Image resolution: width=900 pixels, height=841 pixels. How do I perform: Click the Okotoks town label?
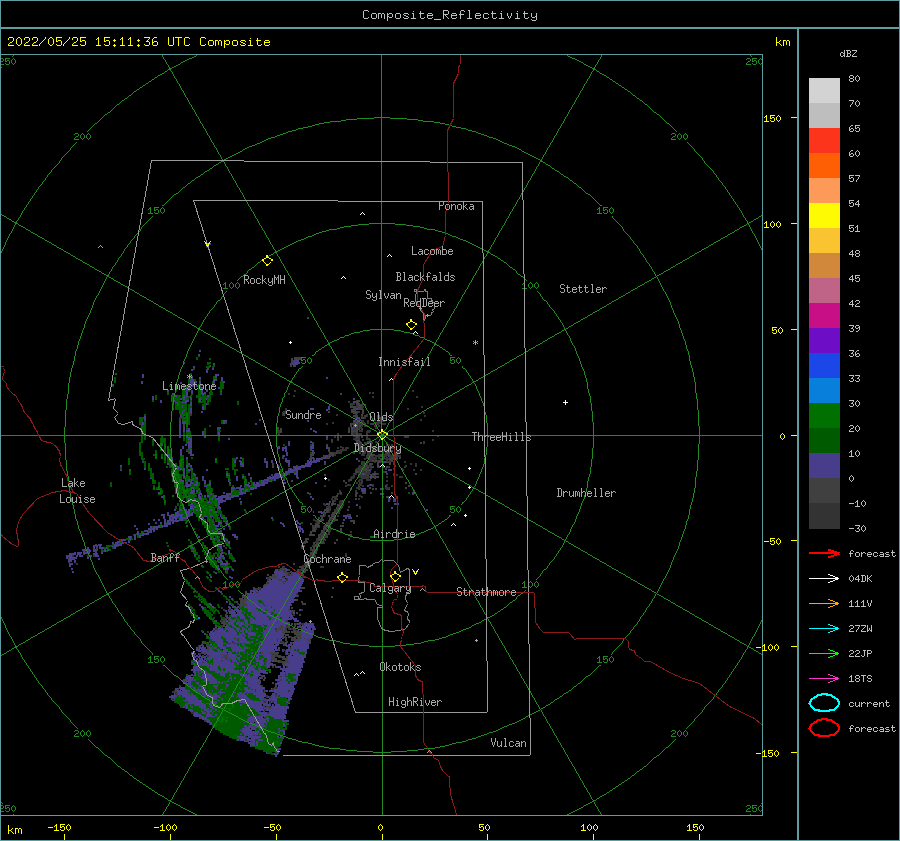tap(400, 667)
